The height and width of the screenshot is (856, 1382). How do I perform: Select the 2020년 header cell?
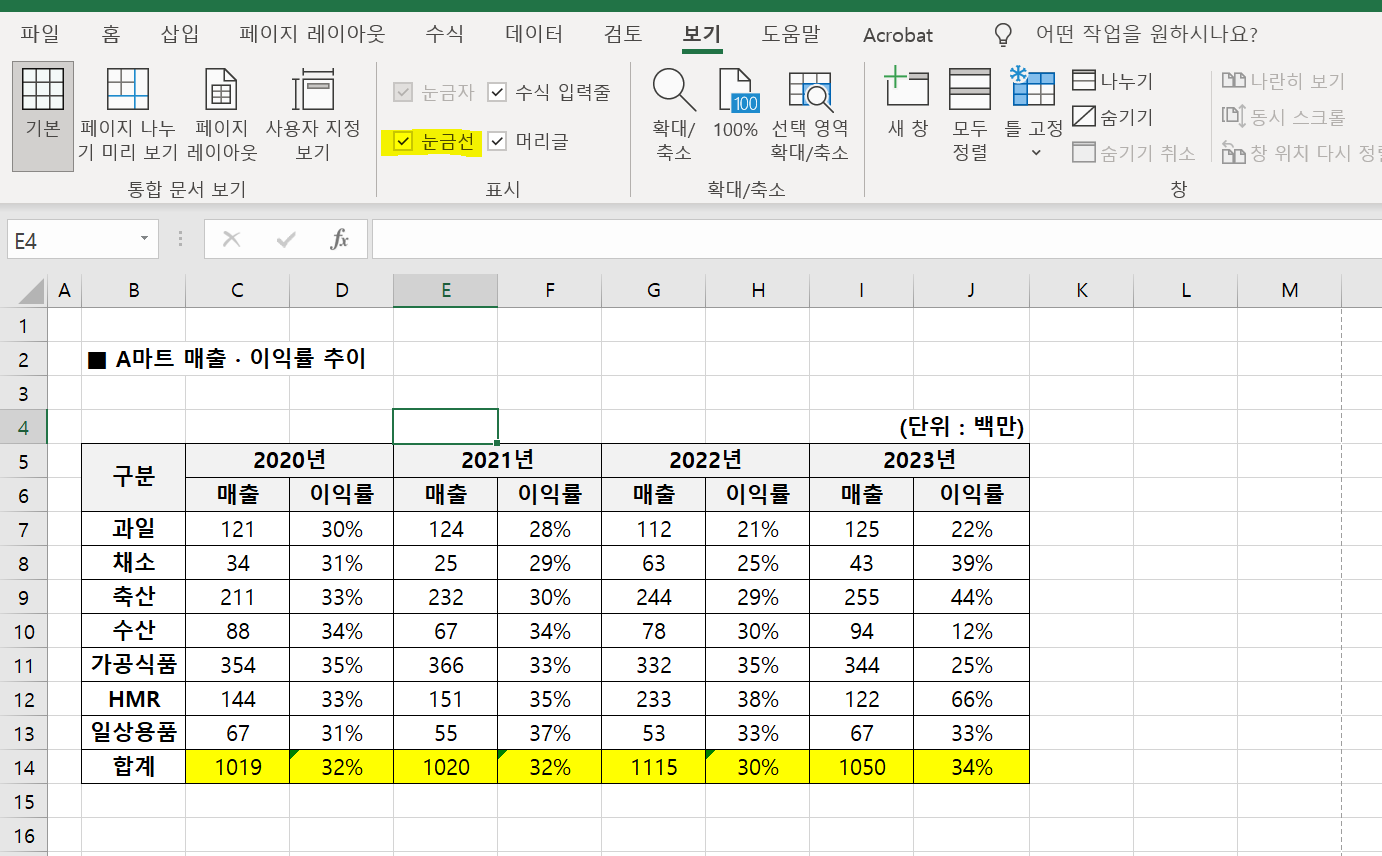click(x=290, y=460)
